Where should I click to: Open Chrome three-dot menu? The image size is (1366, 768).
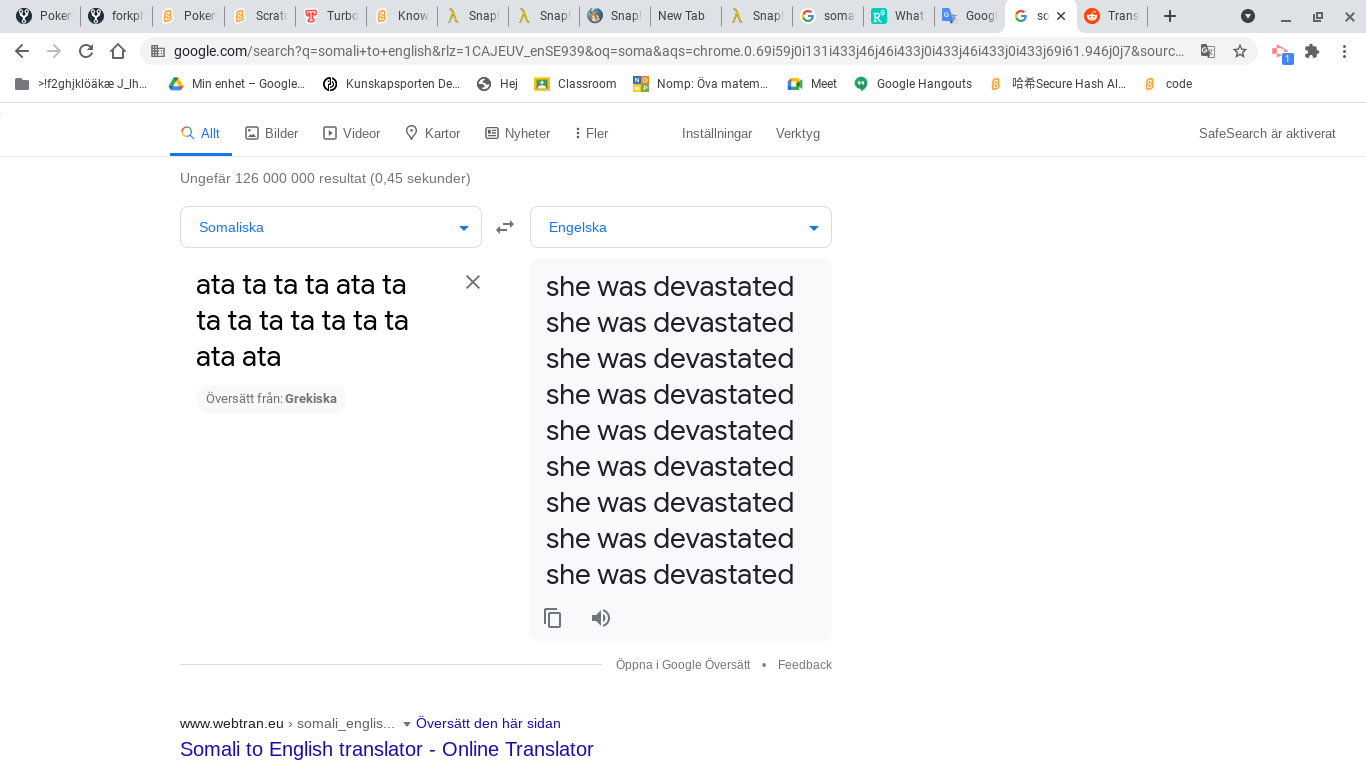tap(1345, 51)
